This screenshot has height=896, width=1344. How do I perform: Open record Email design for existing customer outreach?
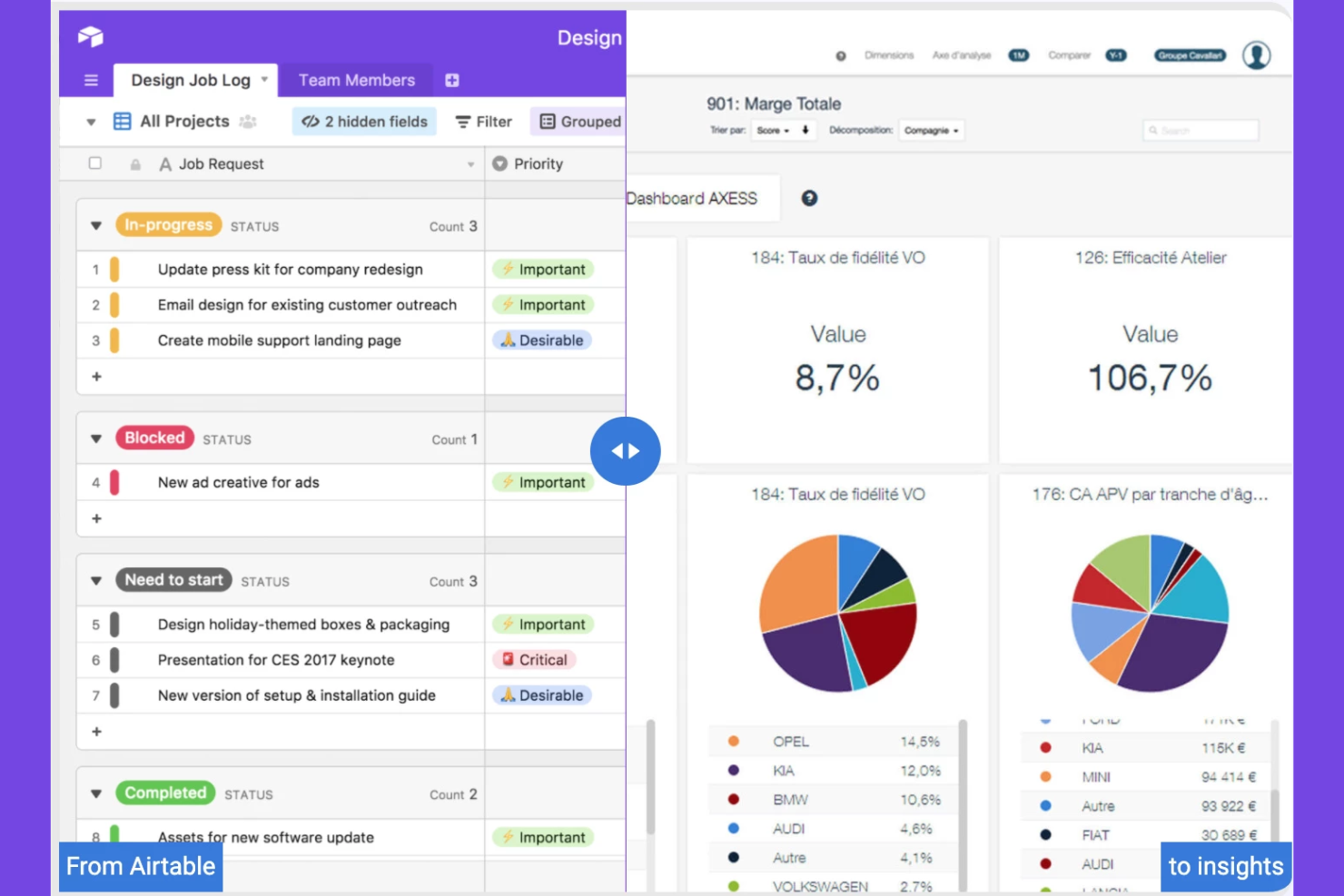(307, 305)
